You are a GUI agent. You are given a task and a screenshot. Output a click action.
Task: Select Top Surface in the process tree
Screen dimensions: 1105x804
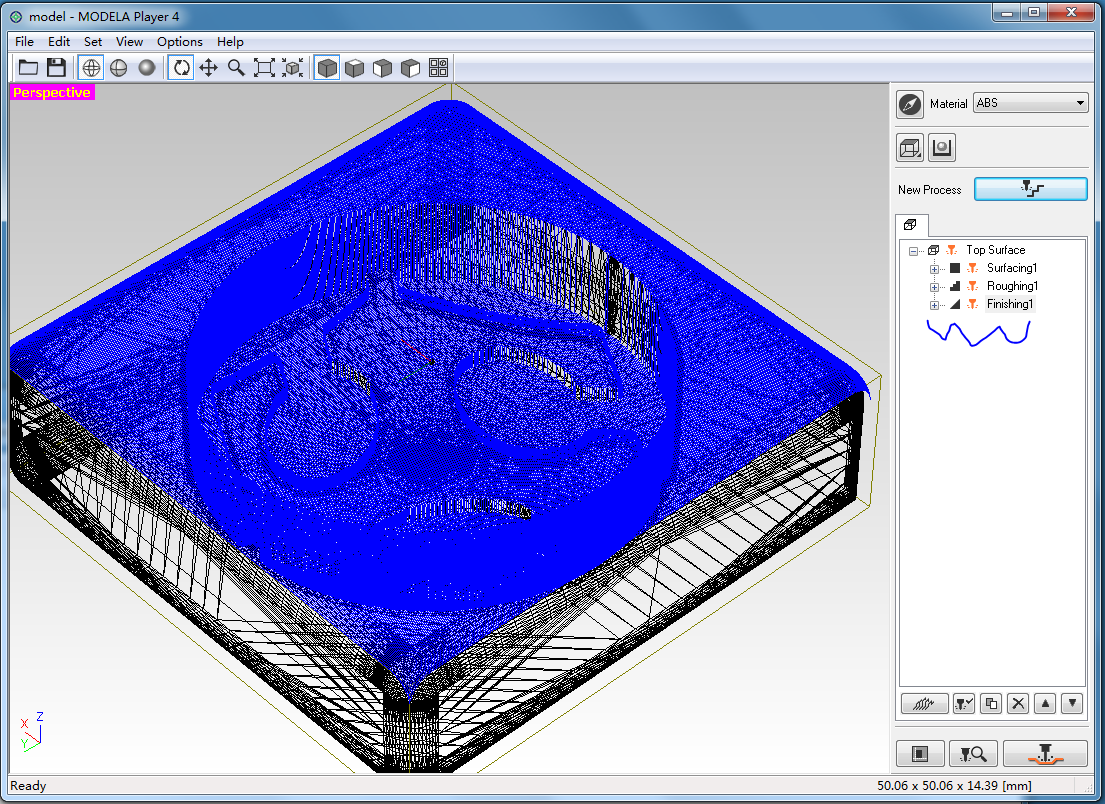pyautogui.click(x=995, y=250)
